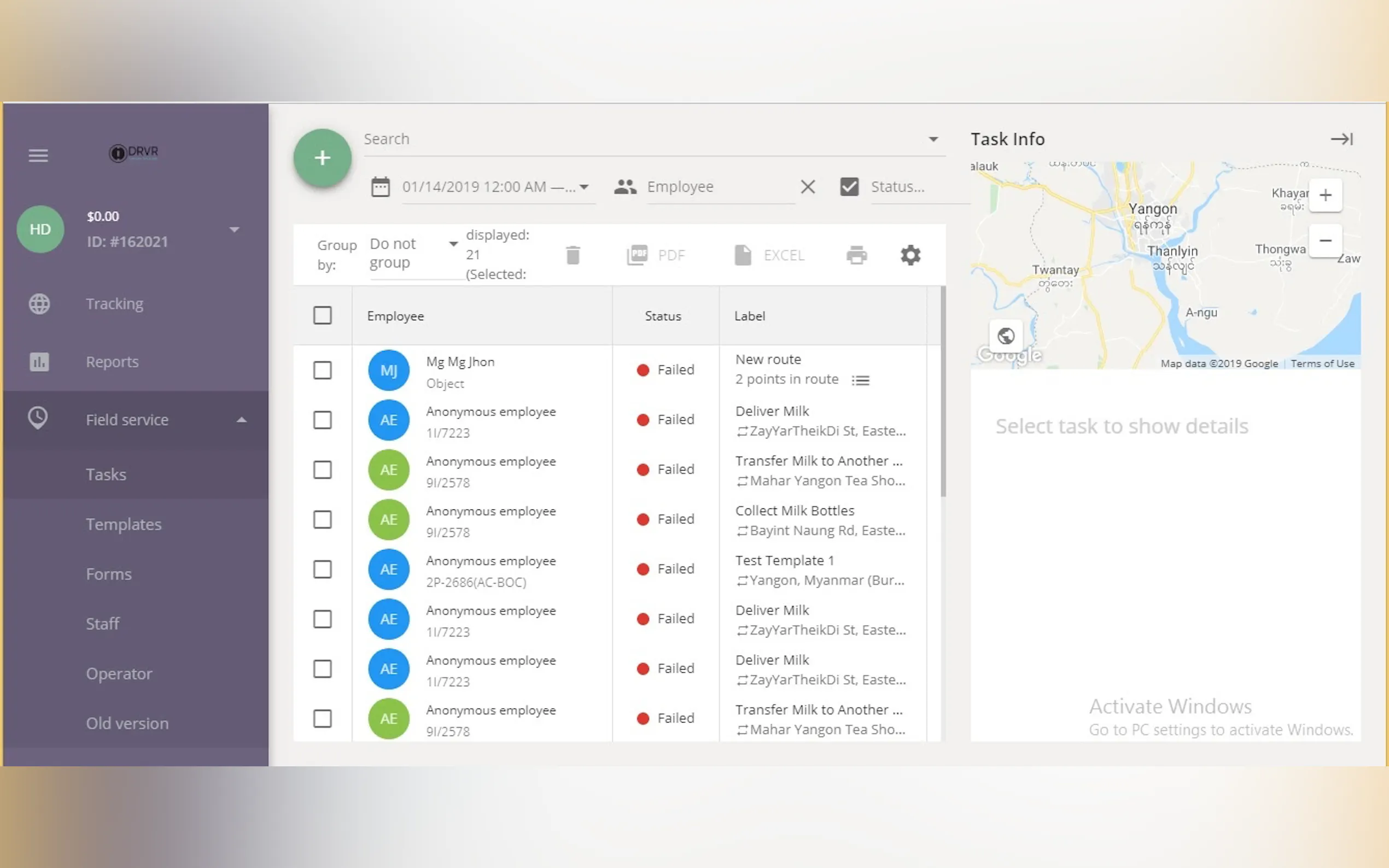Toggle the select-all checkbox in table header

(322, 315)
